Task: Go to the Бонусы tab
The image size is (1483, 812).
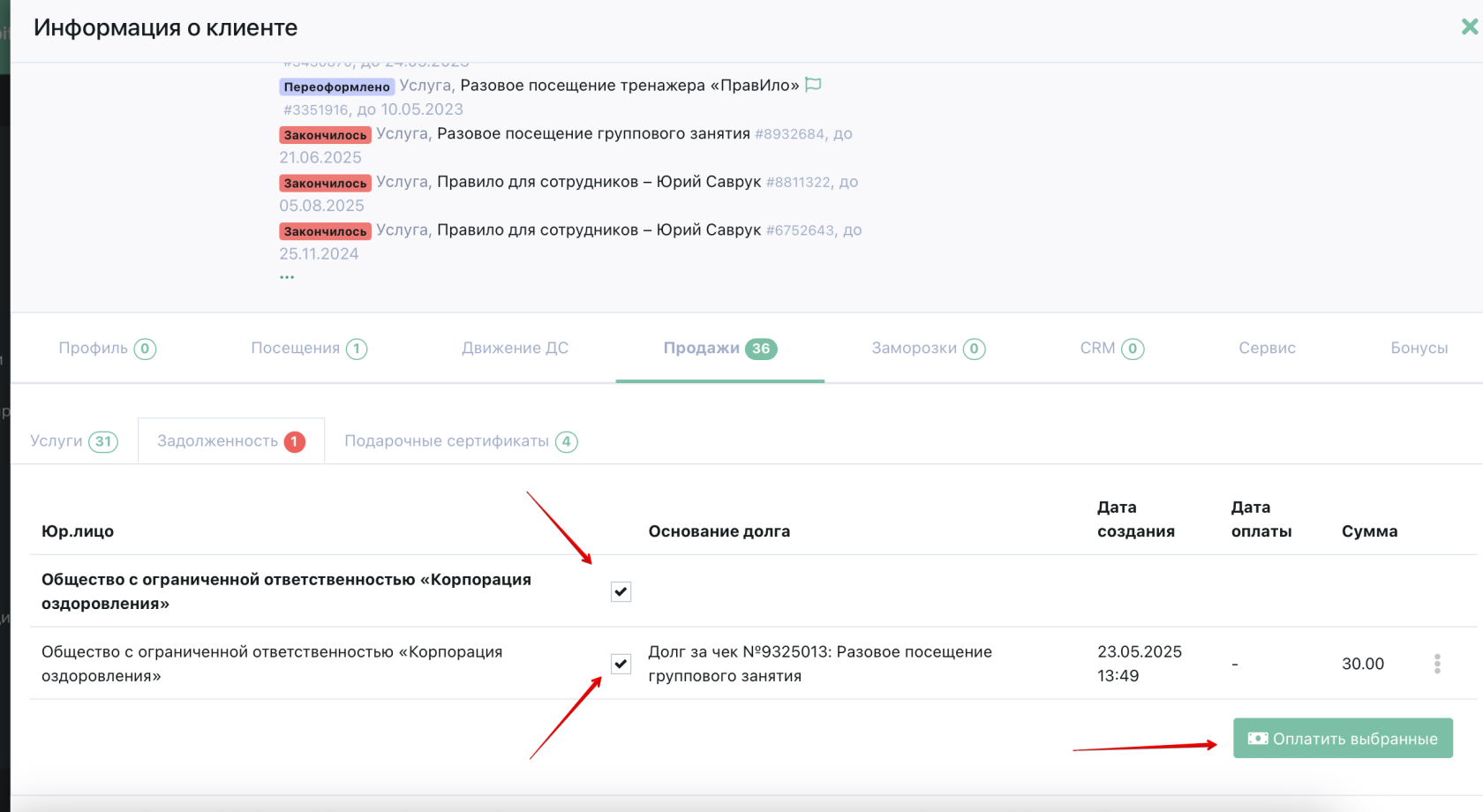Action: 1419,349
